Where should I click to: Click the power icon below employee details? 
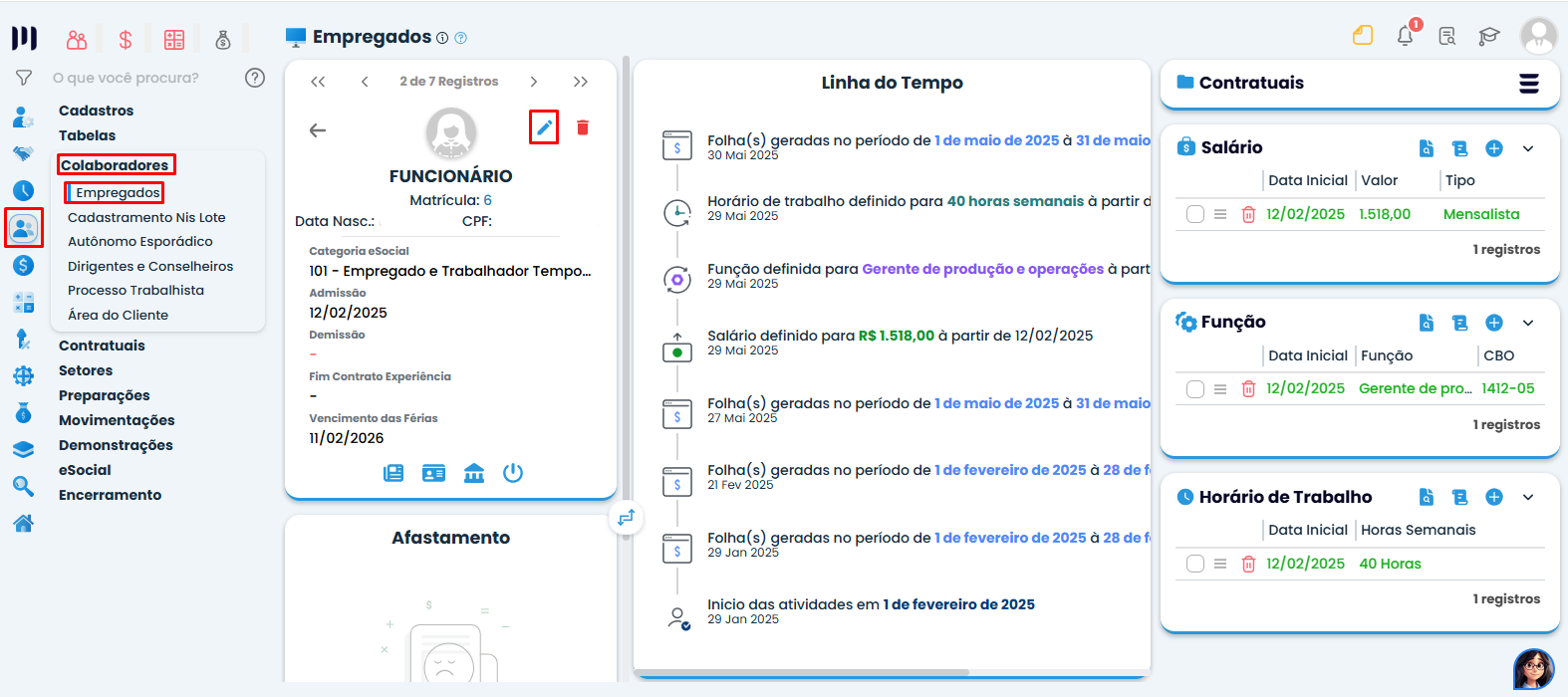tap(513, 473)
